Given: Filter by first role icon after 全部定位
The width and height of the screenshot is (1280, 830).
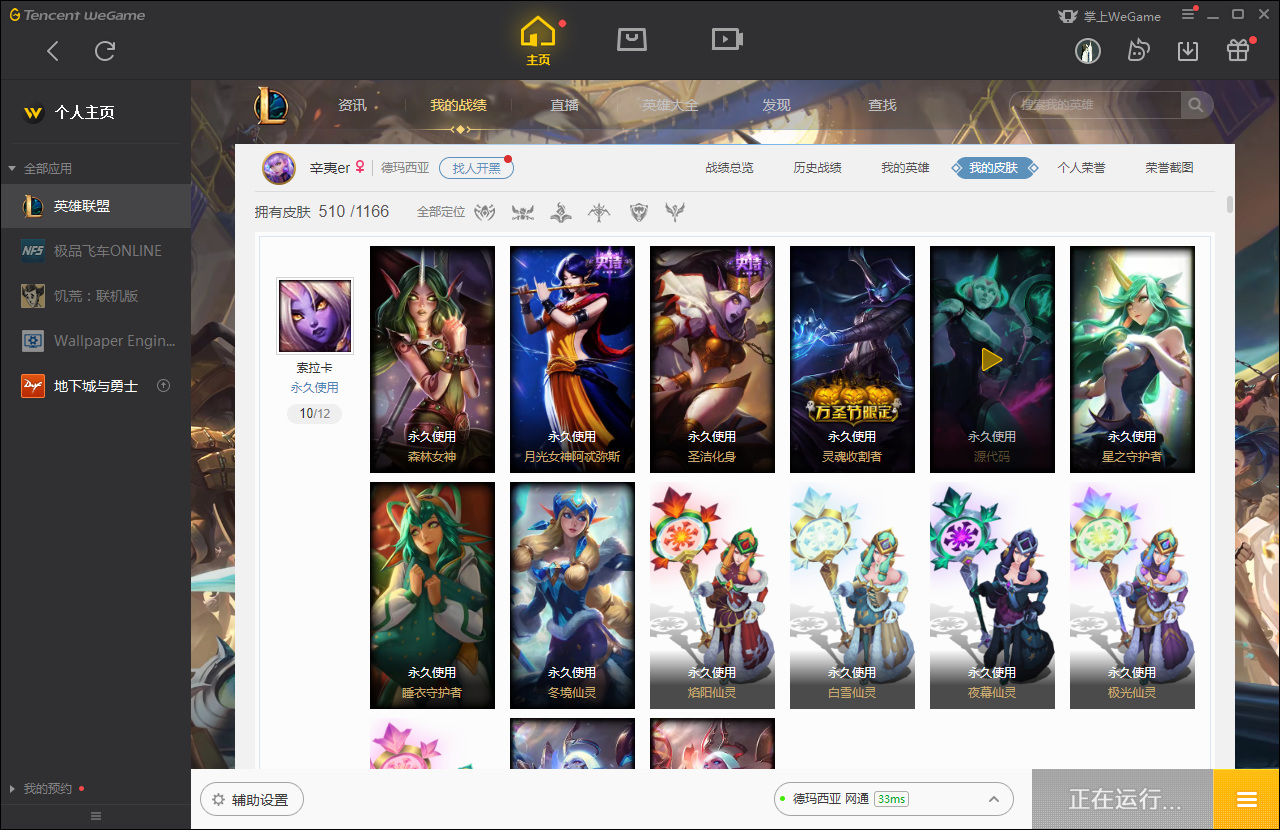Looking at the screenshot, I should (485, 212).
